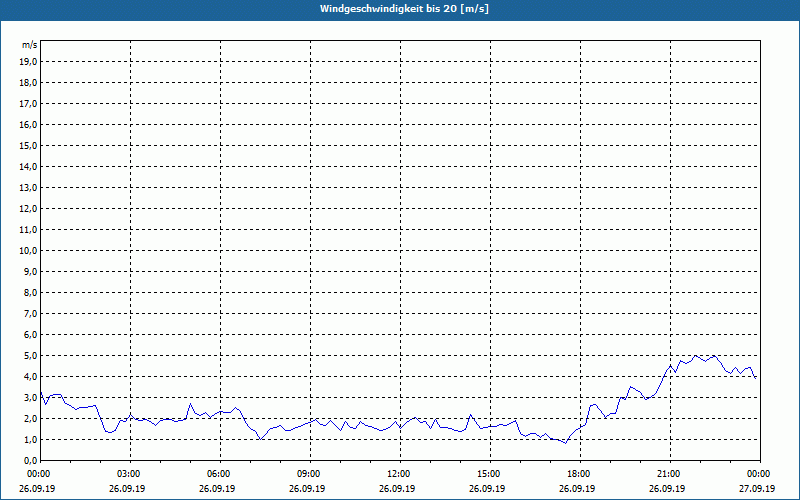Click the '18,0' y-axis label
The width and height of the screenshot is (800, 500).
click(x=28, y=83)
